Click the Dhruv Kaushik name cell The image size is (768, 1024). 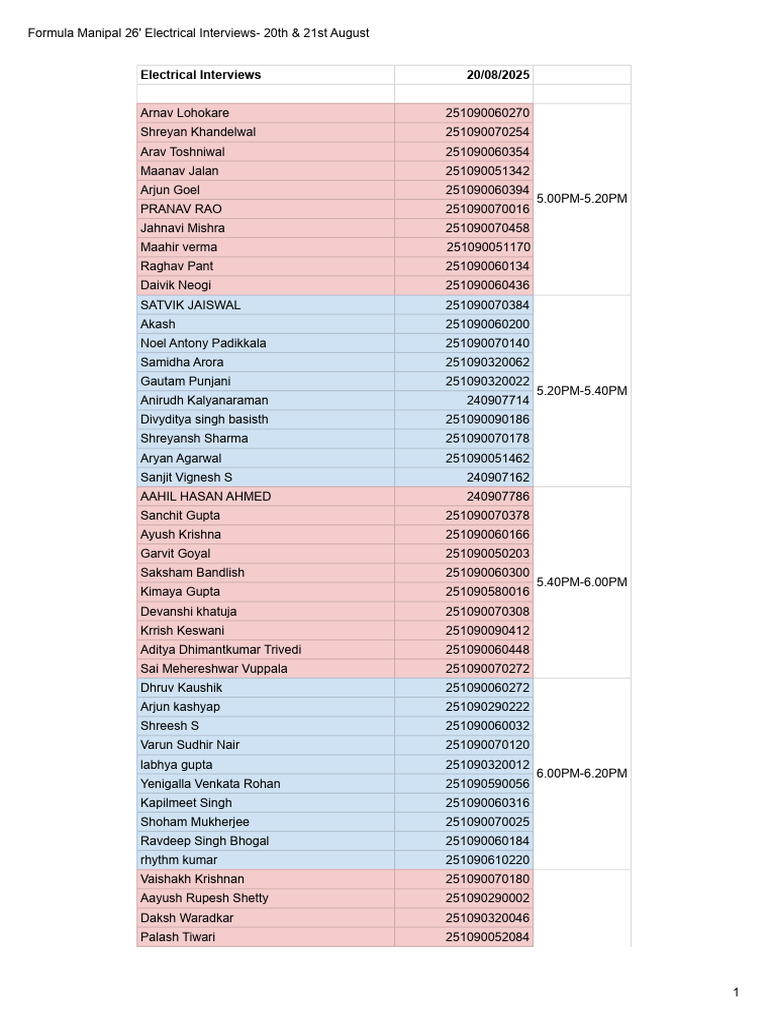click(265, 688)
